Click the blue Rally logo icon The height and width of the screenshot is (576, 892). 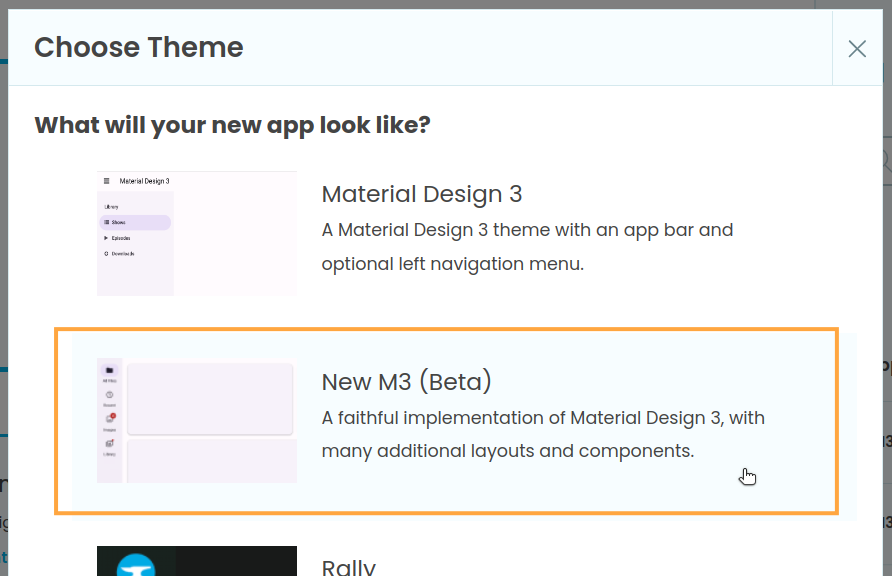coord(135,566)
